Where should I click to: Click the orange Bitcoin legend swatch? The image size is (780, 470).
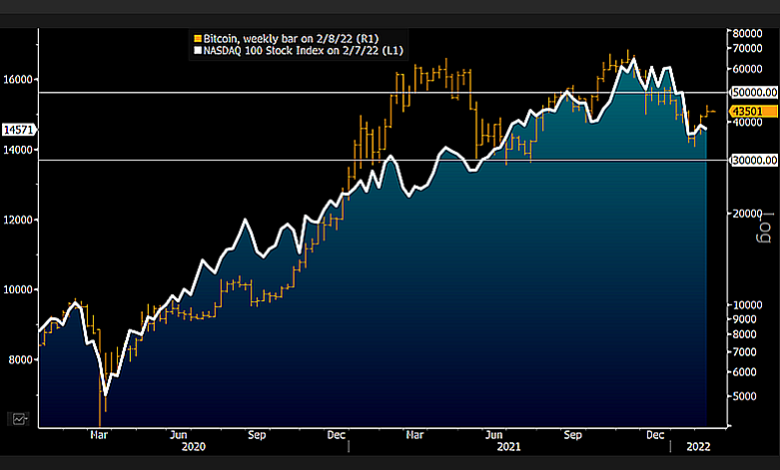point(195,36)
